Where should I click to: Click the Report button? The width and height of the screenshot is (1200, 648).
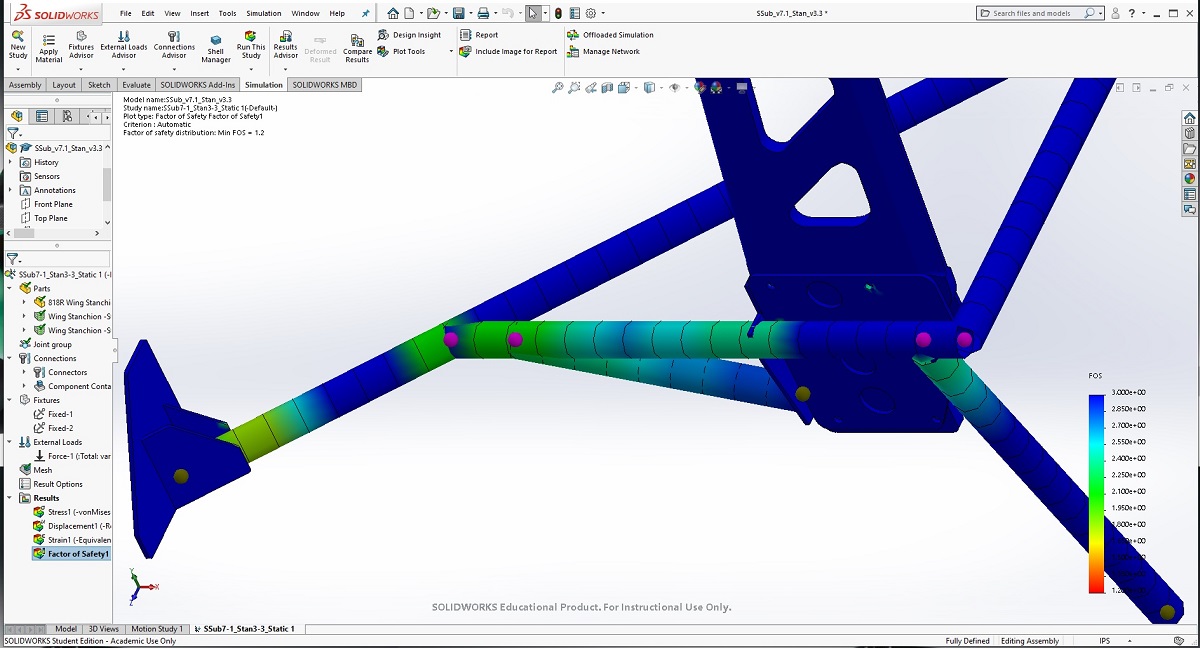[x=479, y=35]
